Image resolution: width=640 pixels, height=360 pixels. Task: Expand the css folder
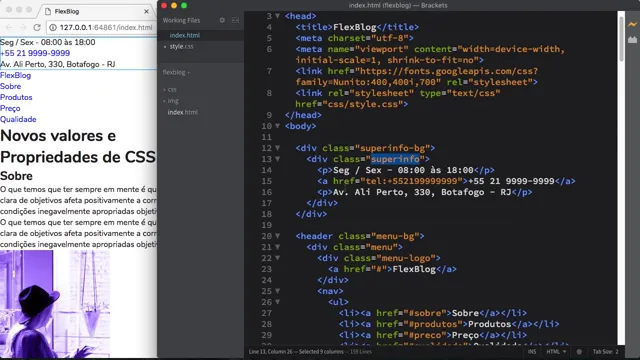pos(170,89)
